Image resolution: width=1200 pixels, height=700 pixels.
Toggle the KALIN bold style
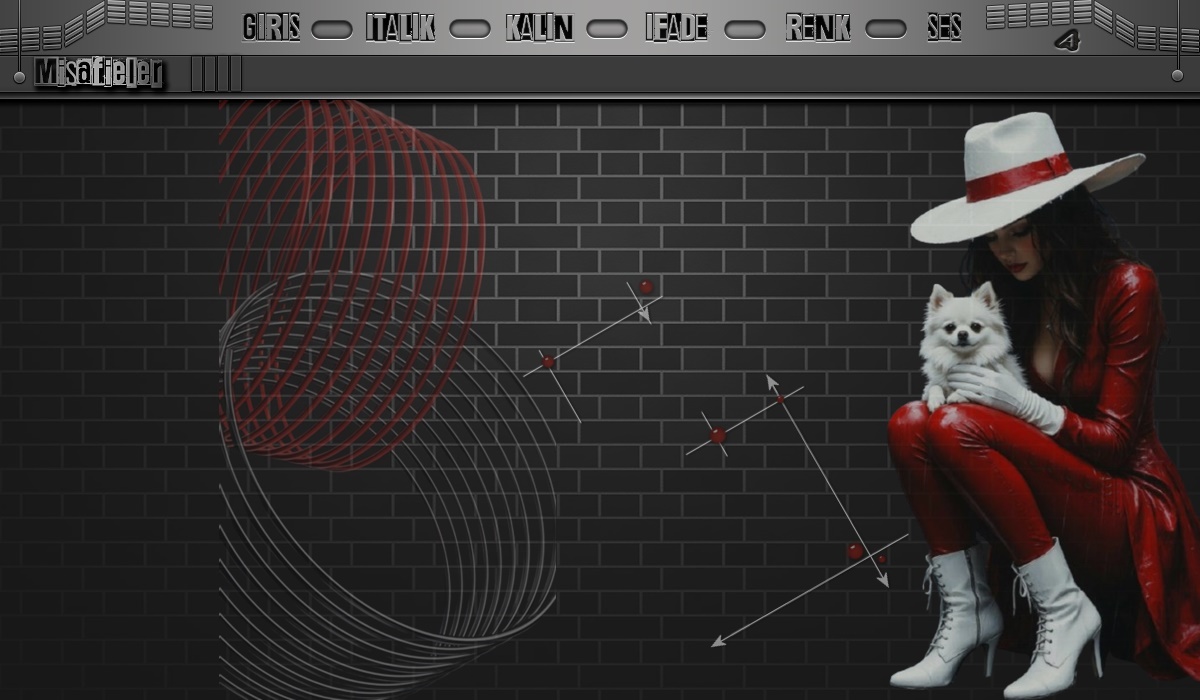click(x=540, y=28)
